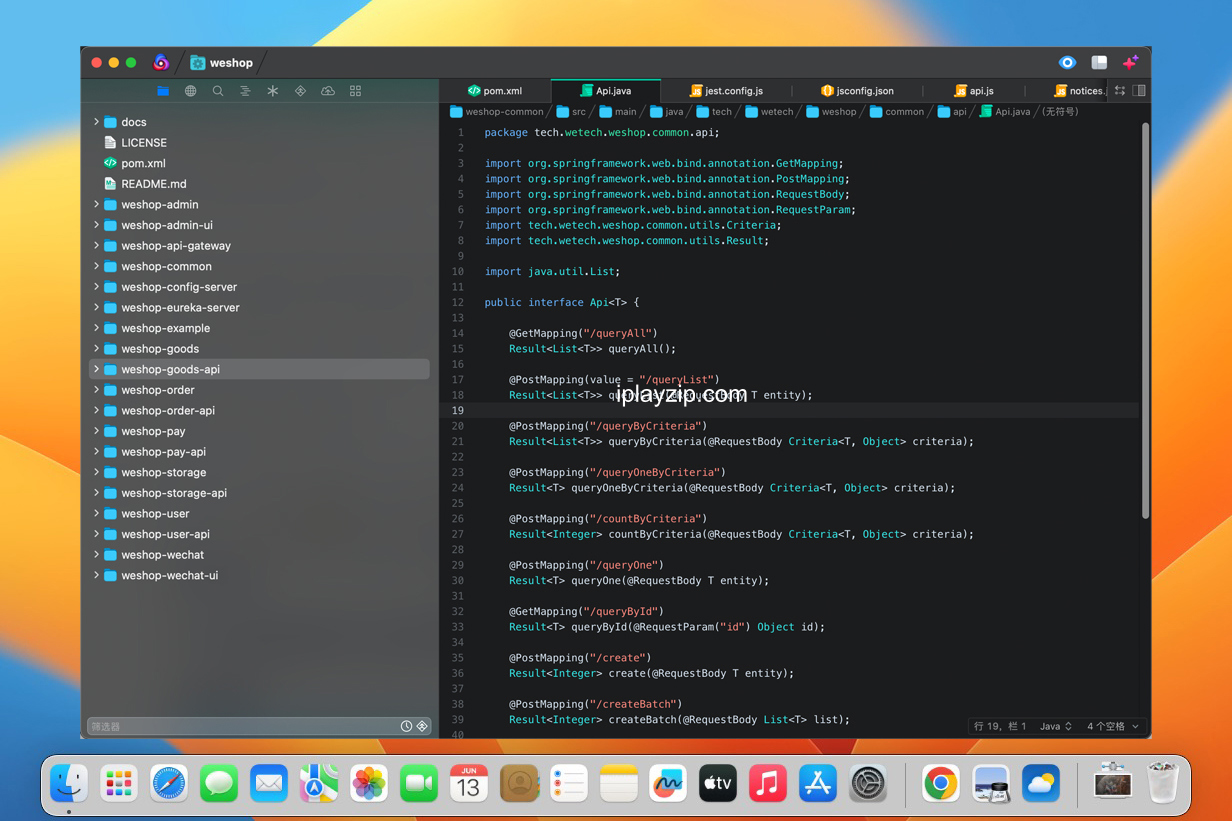Viewport: 1232px width, 821px height.
Task: Toggle the split editor pane icon
Action: (1139, 91)
